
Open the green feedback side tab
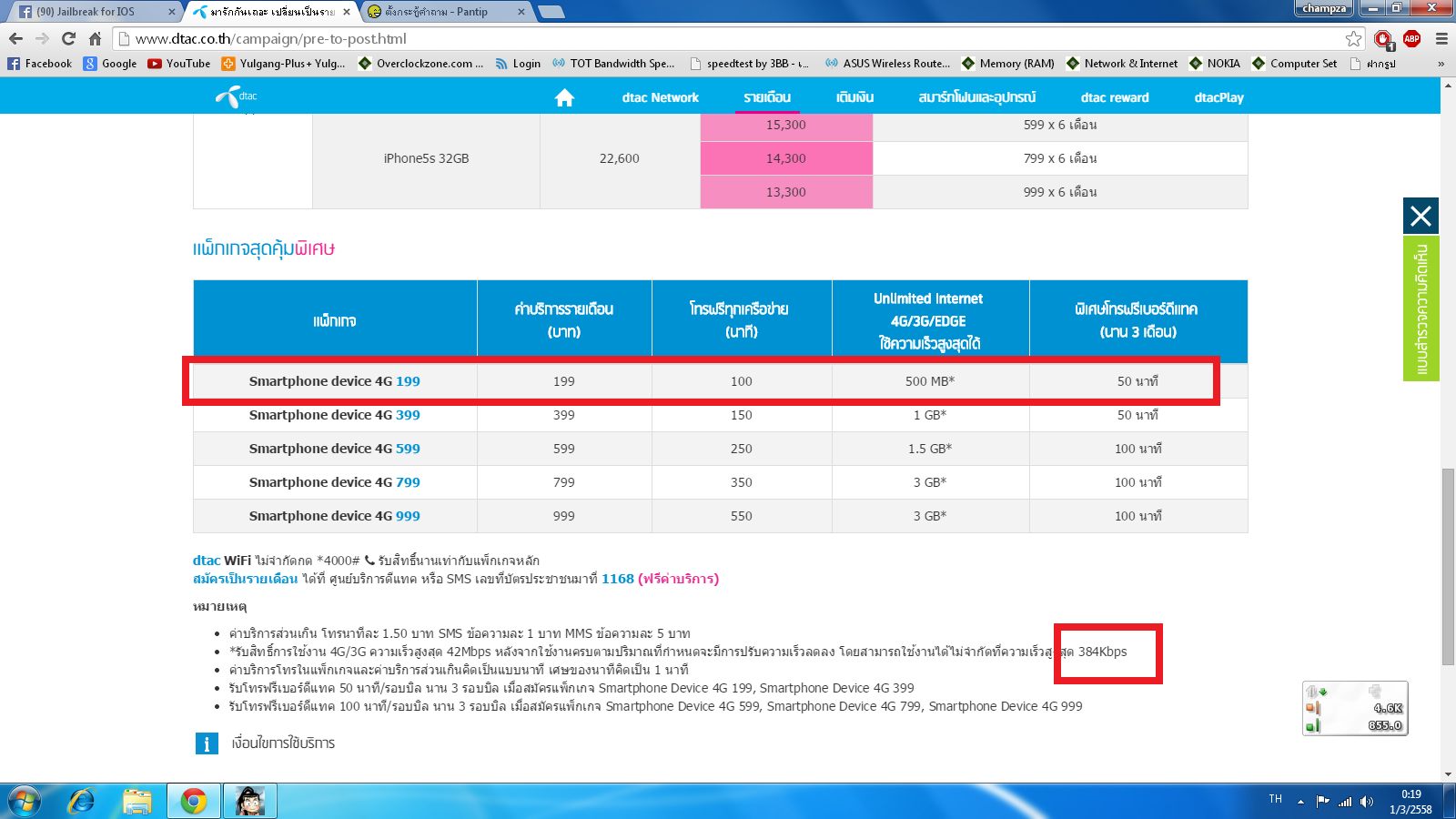(x=1421, y=308)
